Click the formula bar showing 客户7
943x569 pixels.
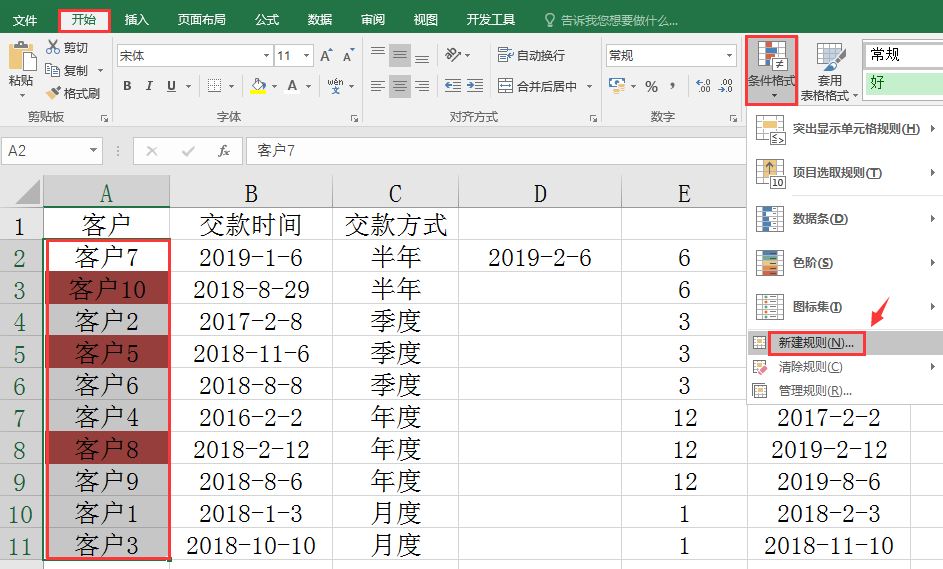click(x=496, y=150)
